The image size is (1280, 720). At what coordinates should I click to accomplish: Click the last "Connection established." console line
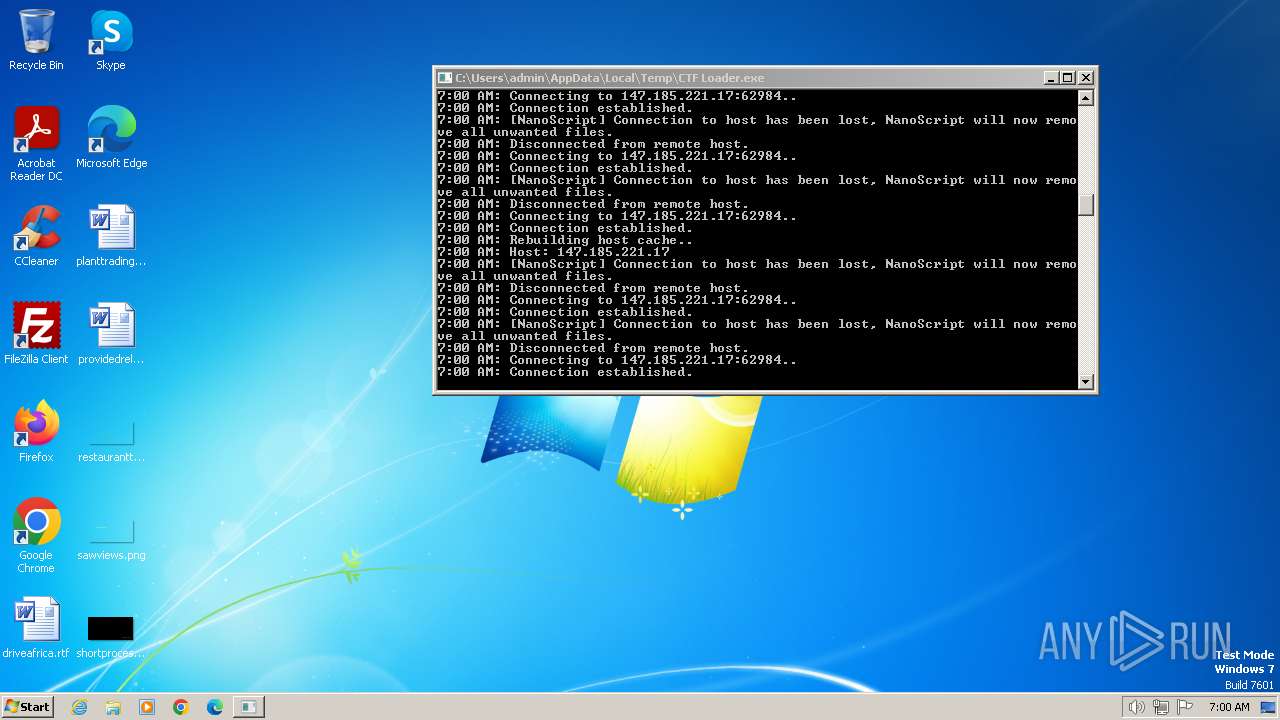point(565,372)
